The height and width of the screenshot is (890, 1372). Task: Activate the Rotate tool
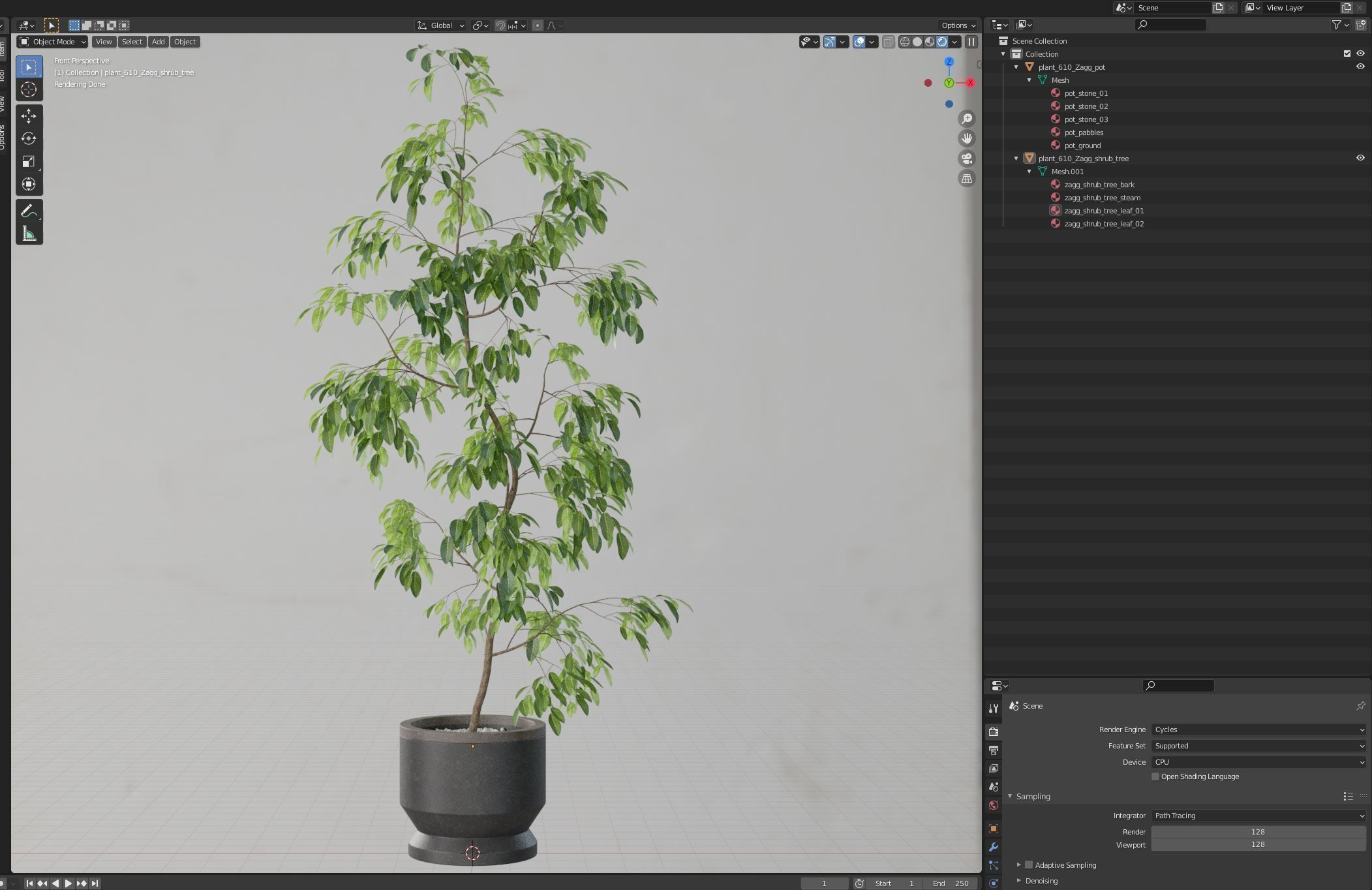click(29, 139)
